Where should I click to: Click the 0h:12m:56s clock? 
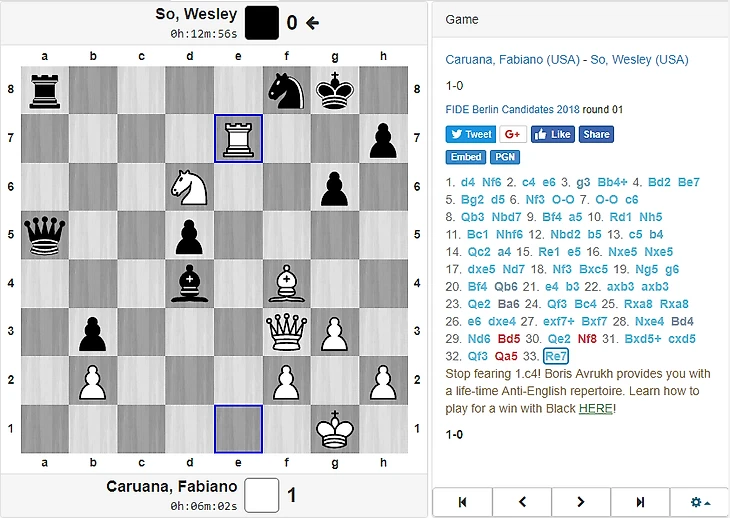click(203, 34)
